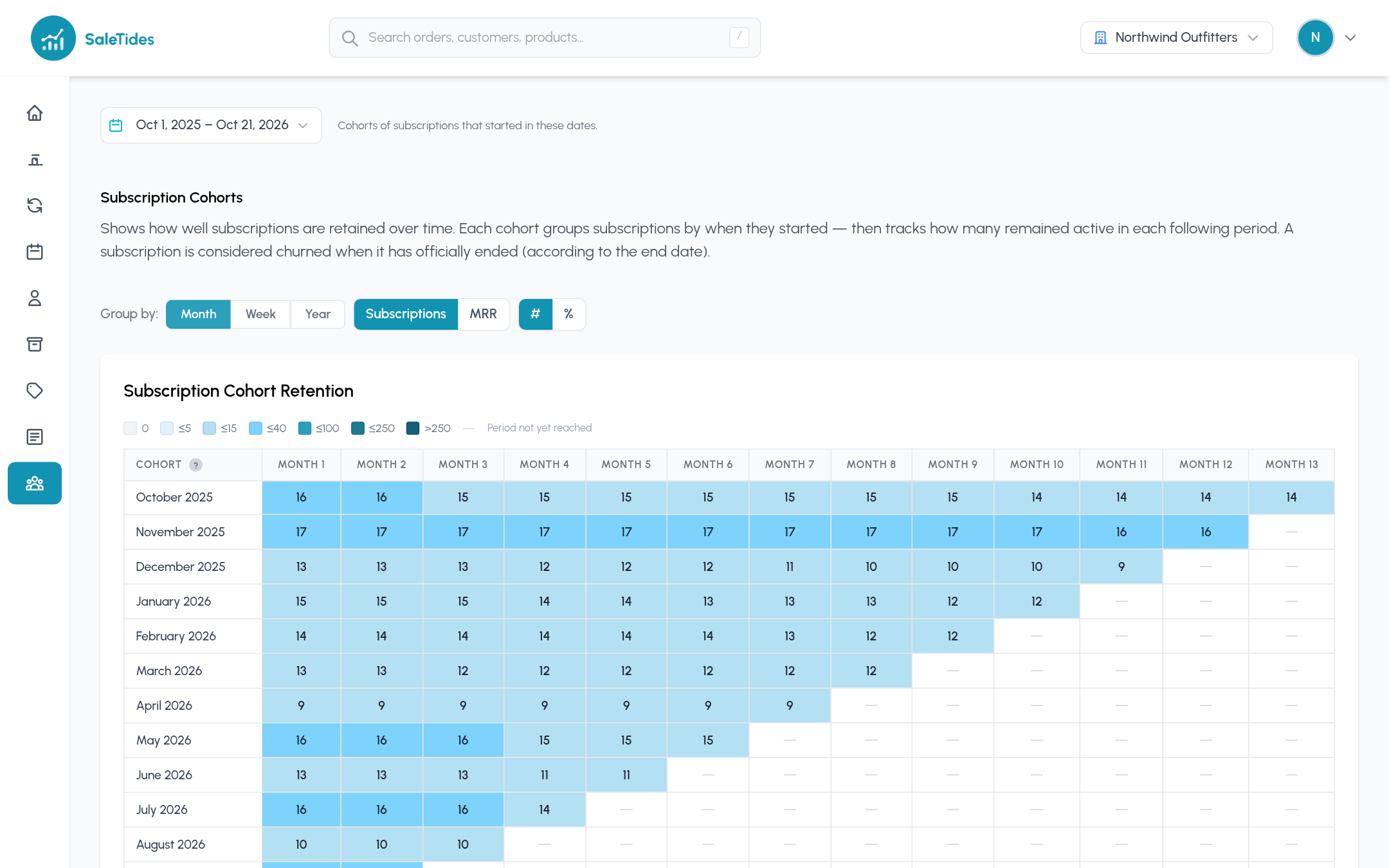This screenshot has width=1389, height=868.
Task: Click the slash shortcut key badge
Action: point(739,37)
